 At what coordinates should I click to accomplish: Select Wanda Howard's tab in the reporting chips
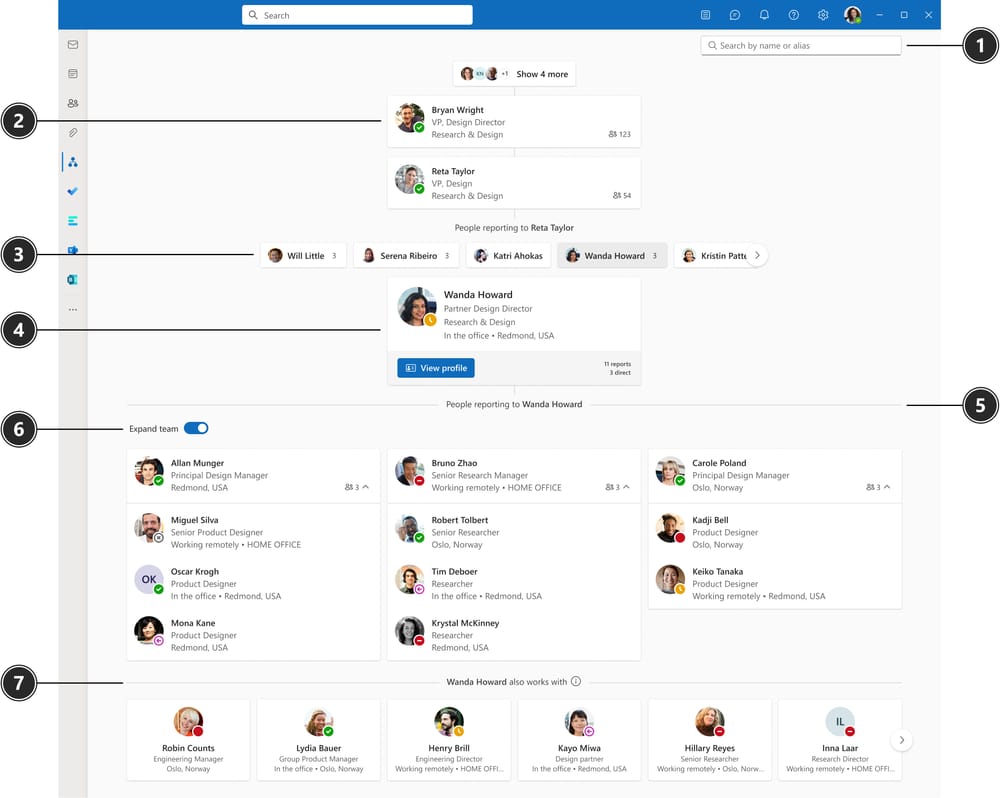611,255
